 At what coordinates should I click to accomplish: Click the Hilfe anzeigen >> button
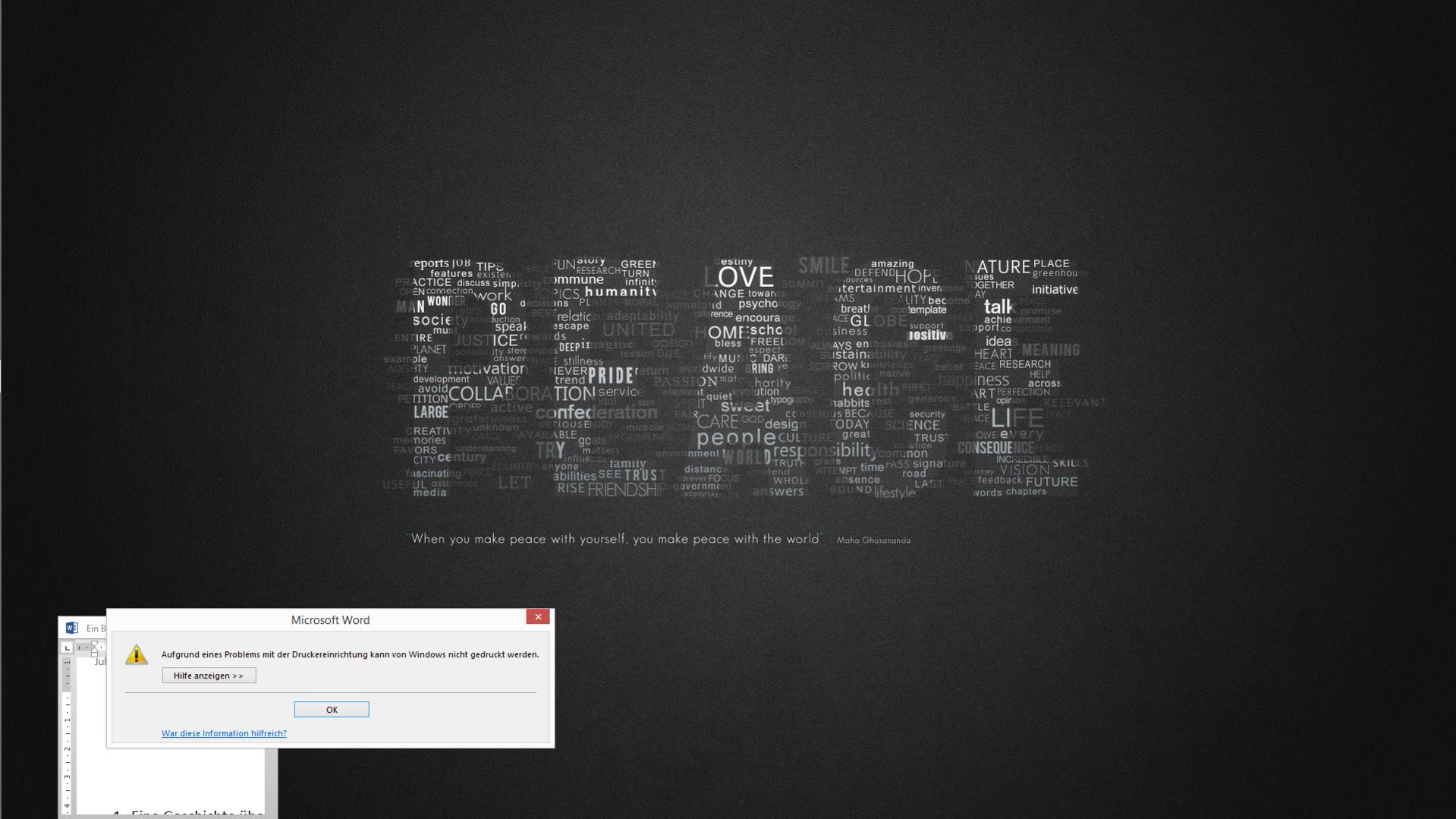click(209, 676)
